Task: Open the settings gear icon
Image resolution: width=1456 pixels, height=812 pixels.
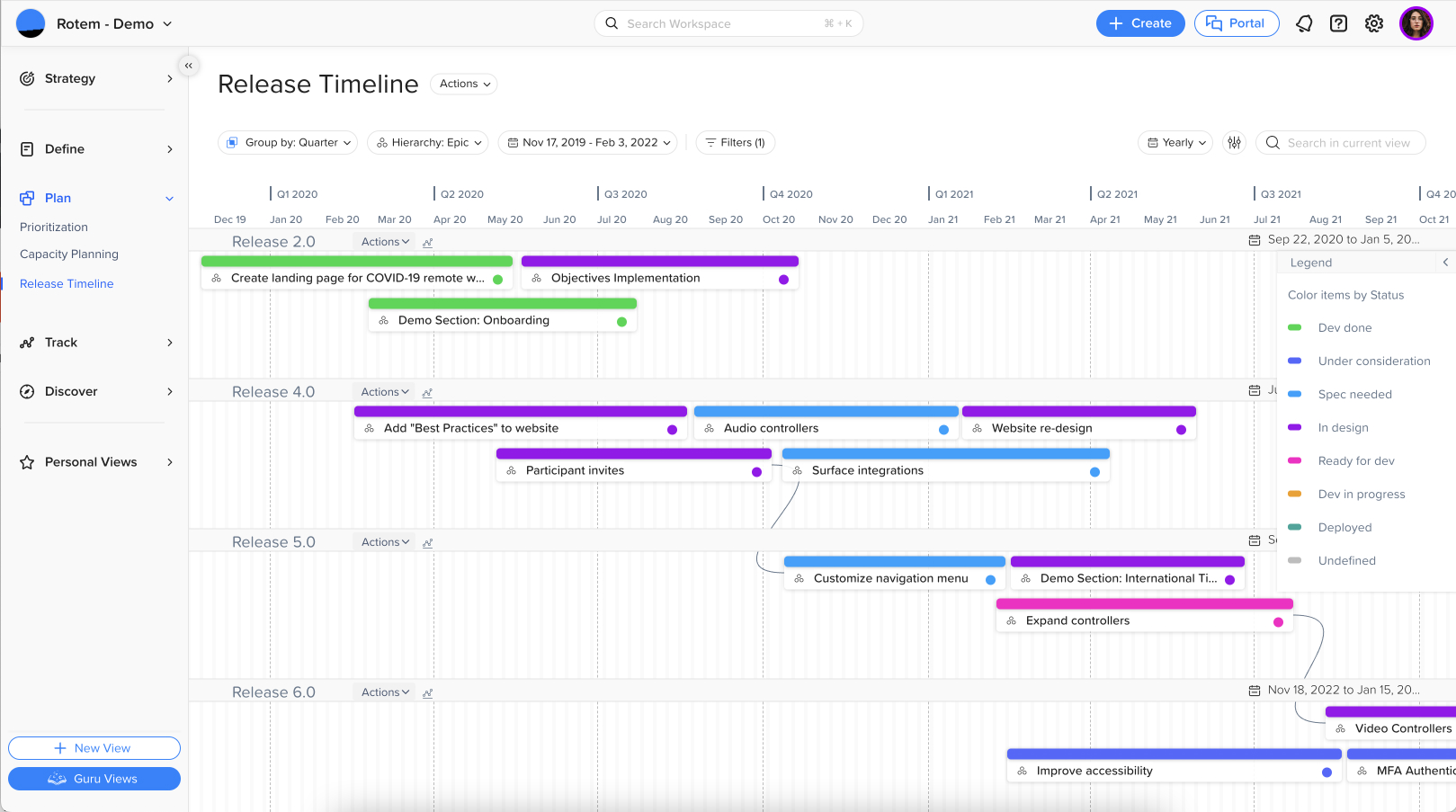Action: coord(1374,23)
